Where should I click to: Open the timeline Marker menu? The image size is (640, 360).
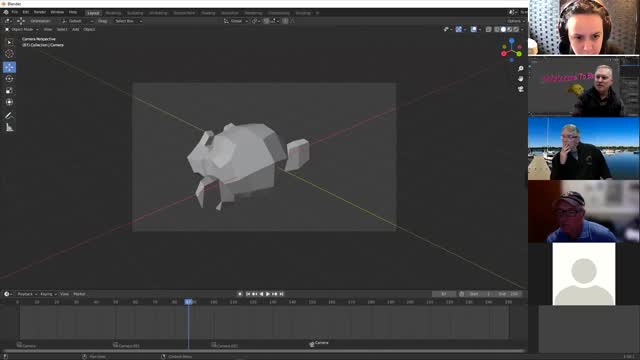tap(79, 294)
